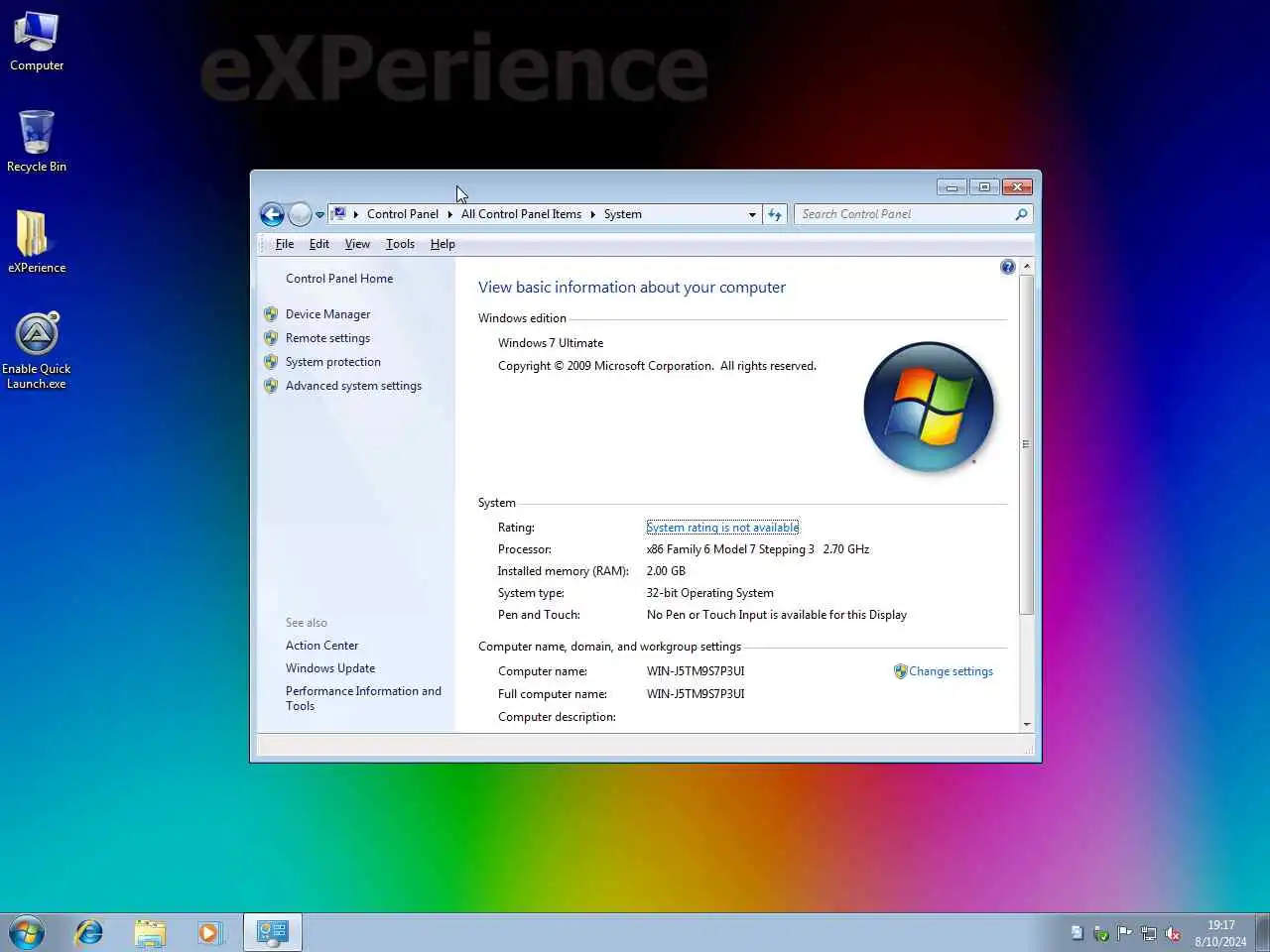Viewport: 1270px width, 952px height.
Task: Click the search magnifier icon
Action: [1021, 214]
